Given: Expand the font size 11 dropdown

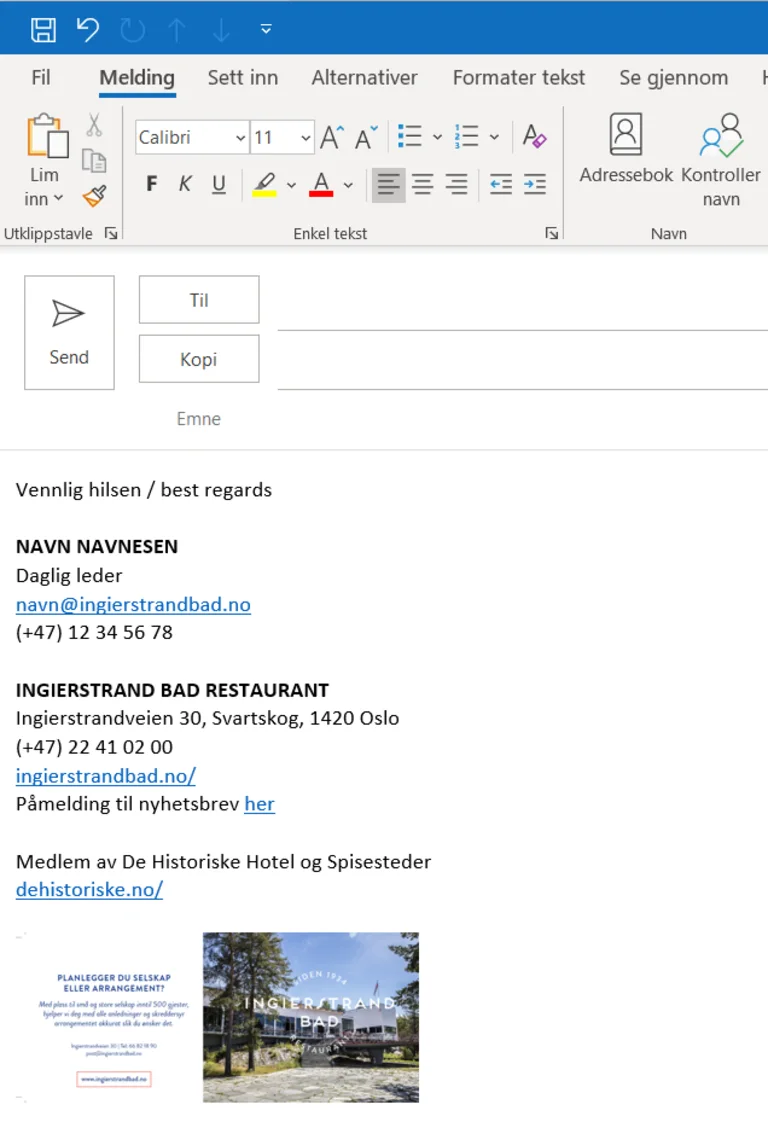Looking at the screenshot, I should tap(305, 138).
